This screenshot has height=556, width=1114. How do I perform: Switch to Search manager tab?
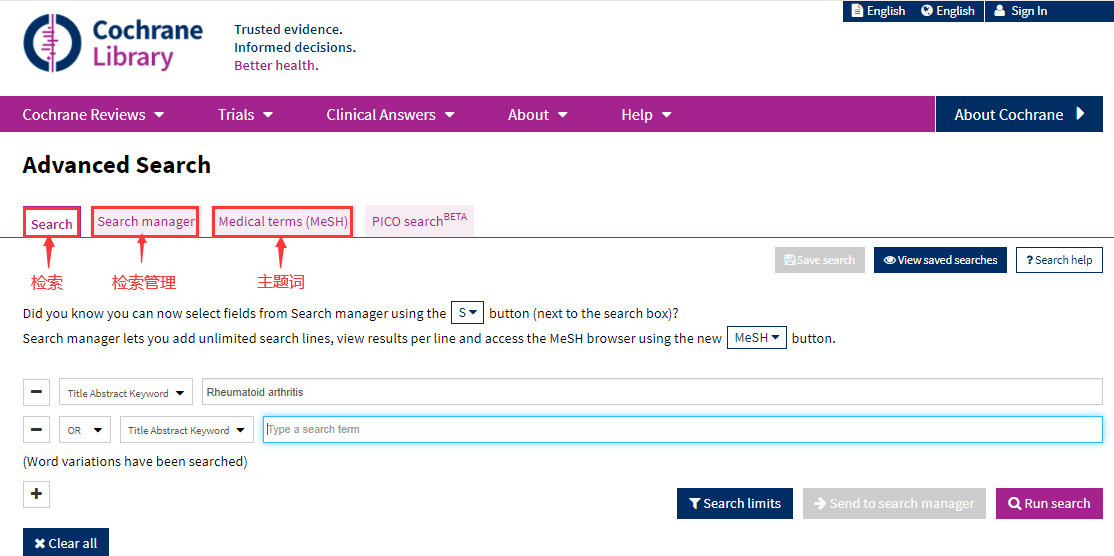point(146,222)
